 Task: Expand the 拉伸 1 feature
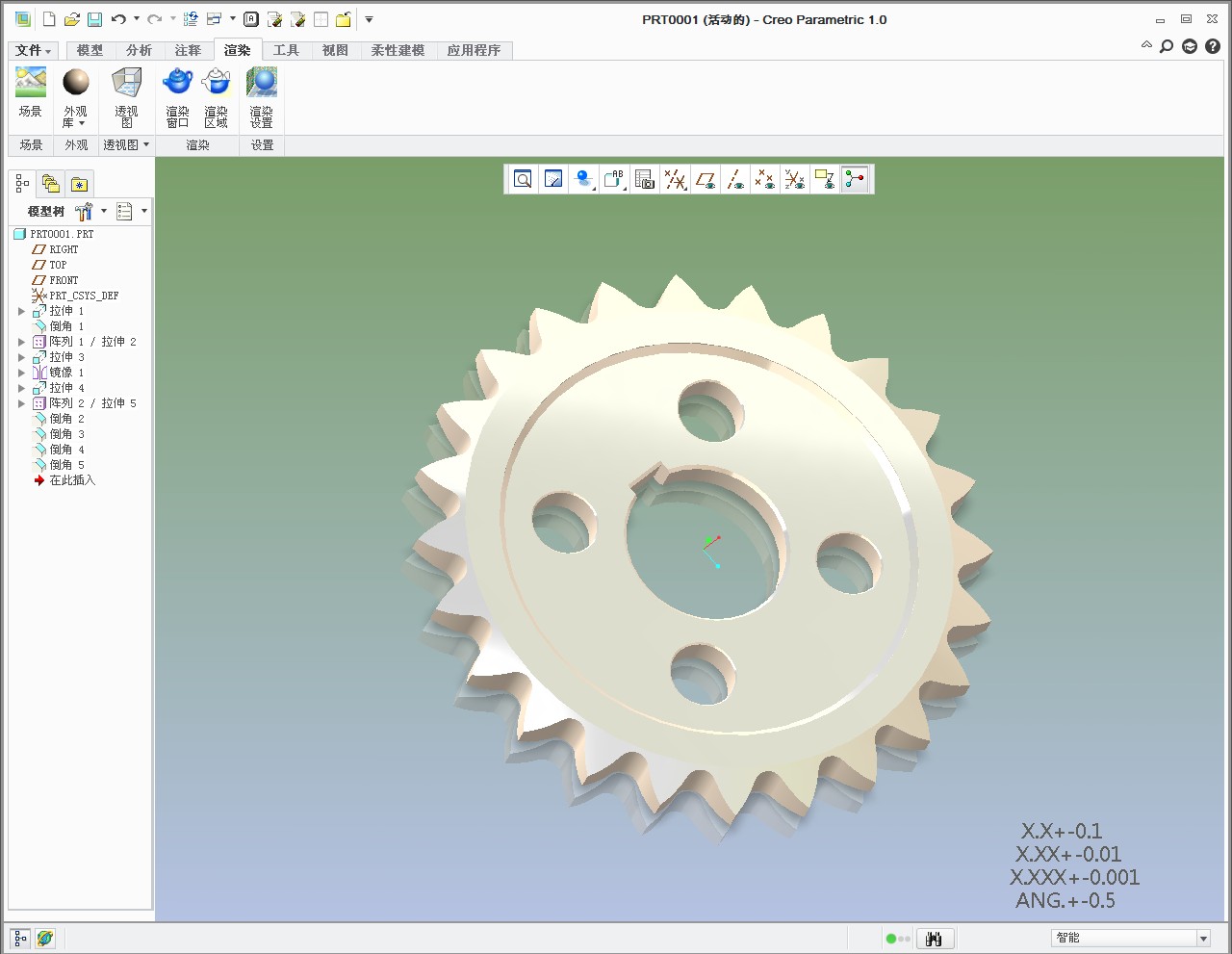21,311
